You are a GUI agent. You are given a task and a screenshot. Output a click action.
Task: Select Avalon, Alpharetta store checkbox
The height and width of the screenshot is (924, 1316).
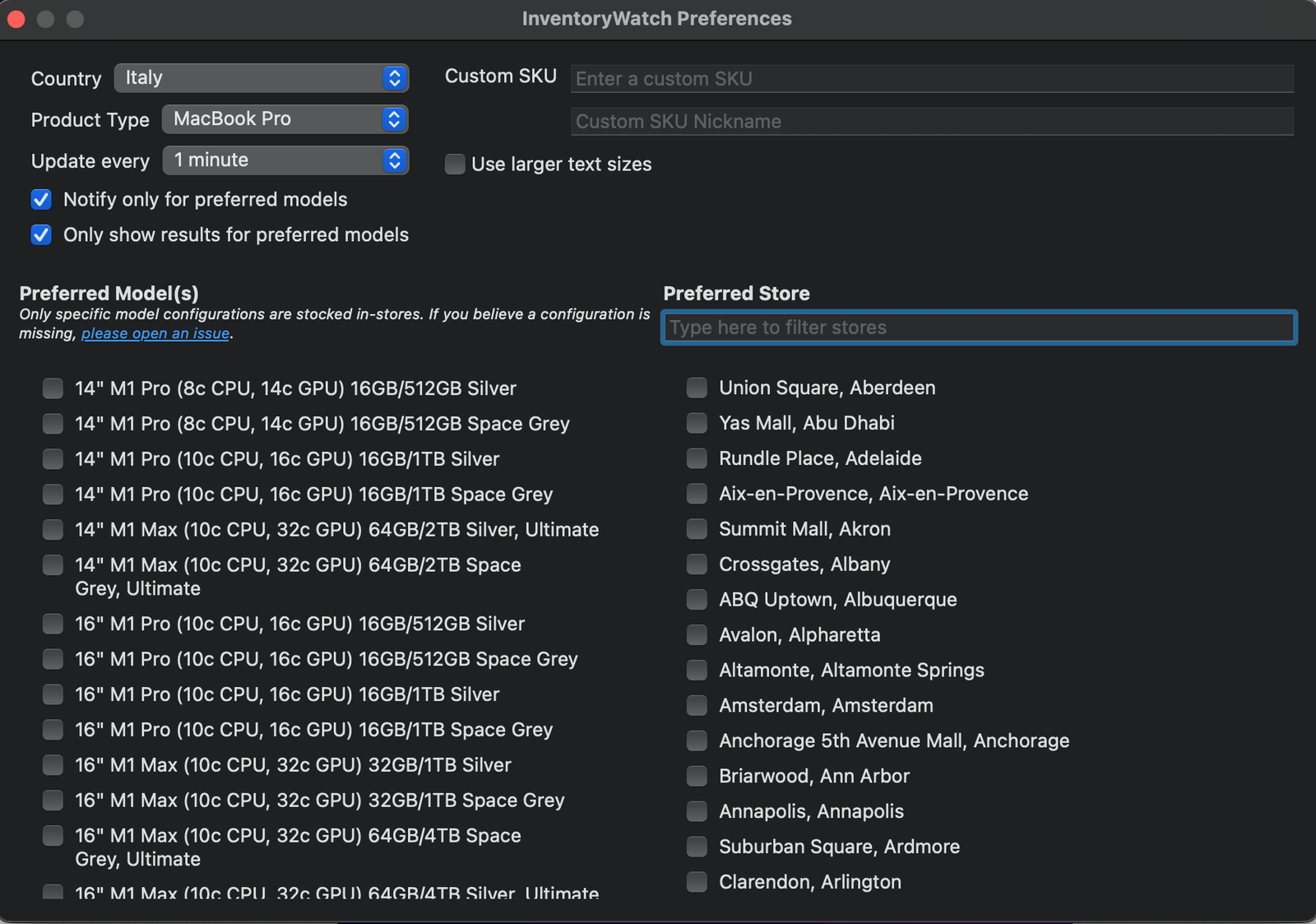697,635
